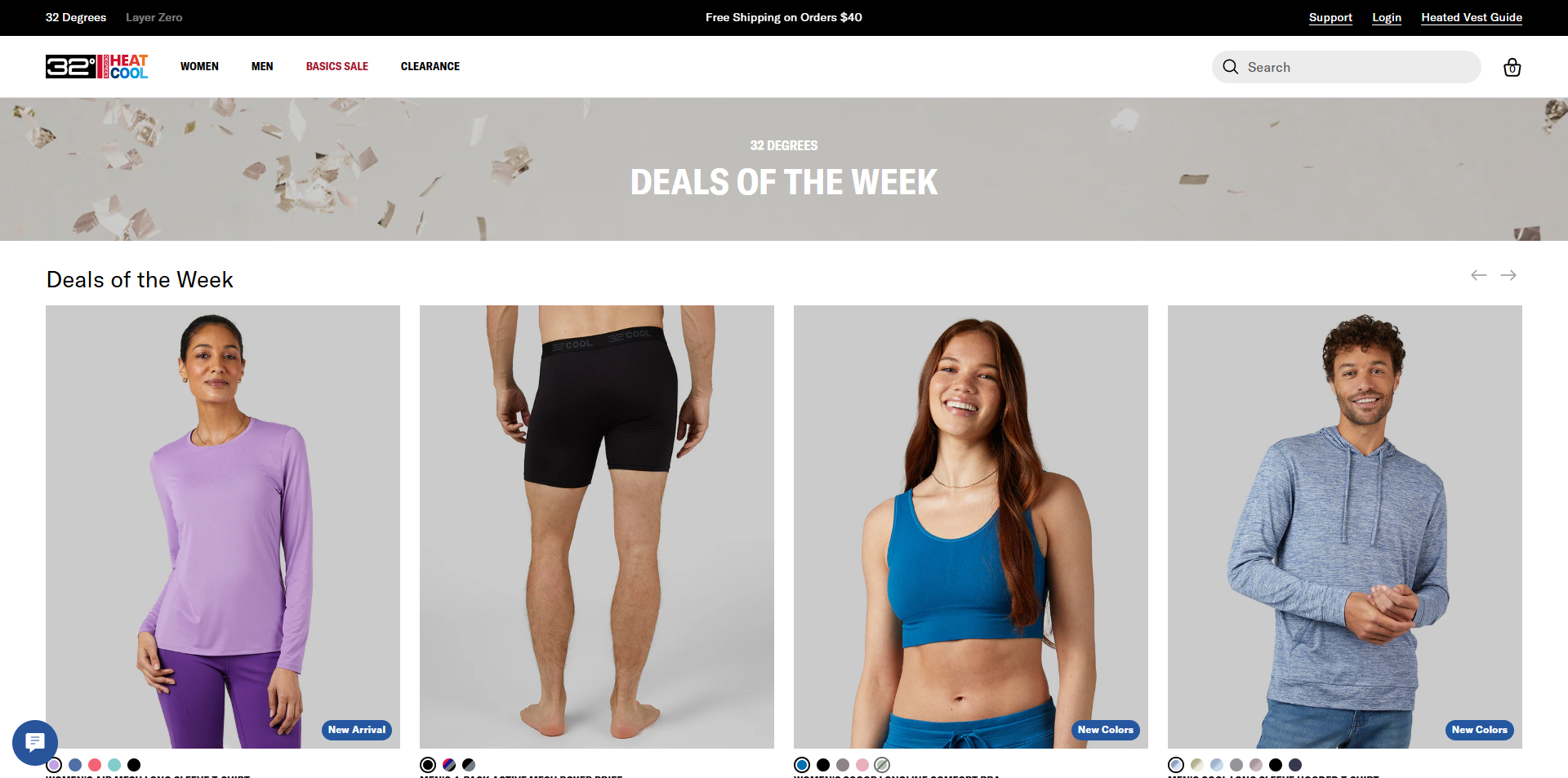Go to BASICS SALE
This screenshot has width=1568, height=778.
(x=337, y=66)
